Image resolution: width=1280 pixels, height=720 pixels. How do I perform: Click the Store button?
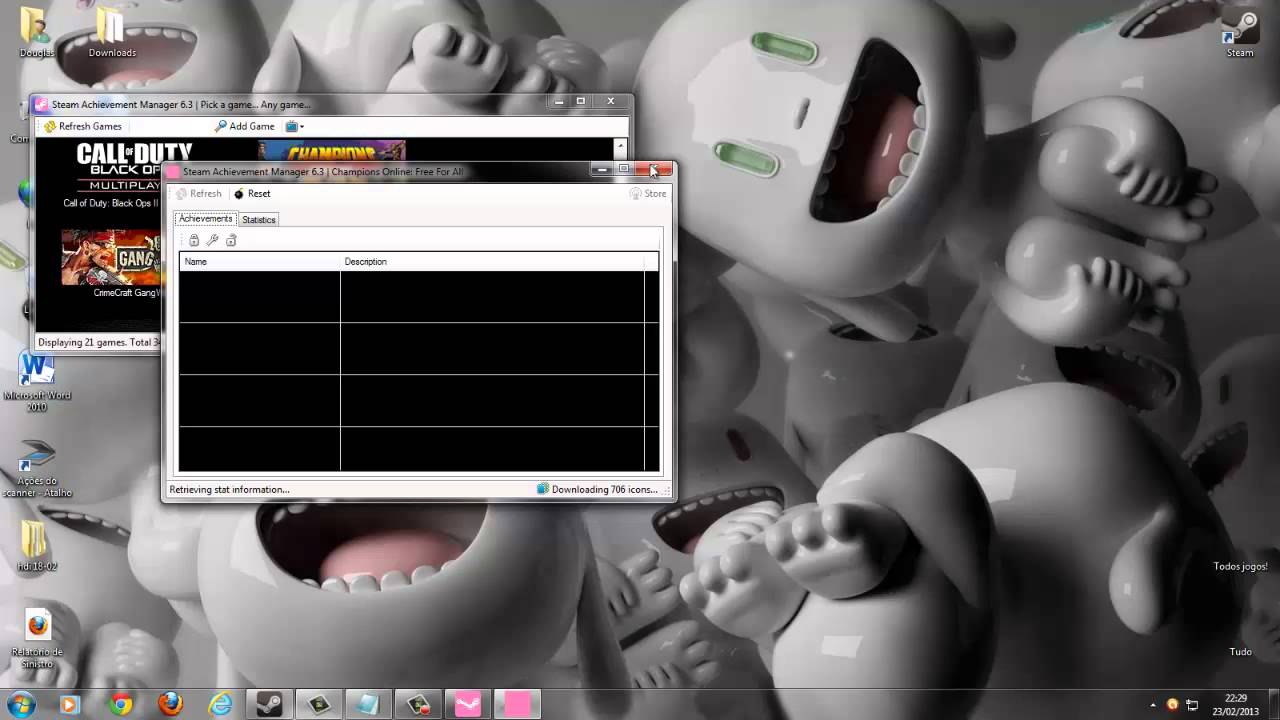pos(648,194)
